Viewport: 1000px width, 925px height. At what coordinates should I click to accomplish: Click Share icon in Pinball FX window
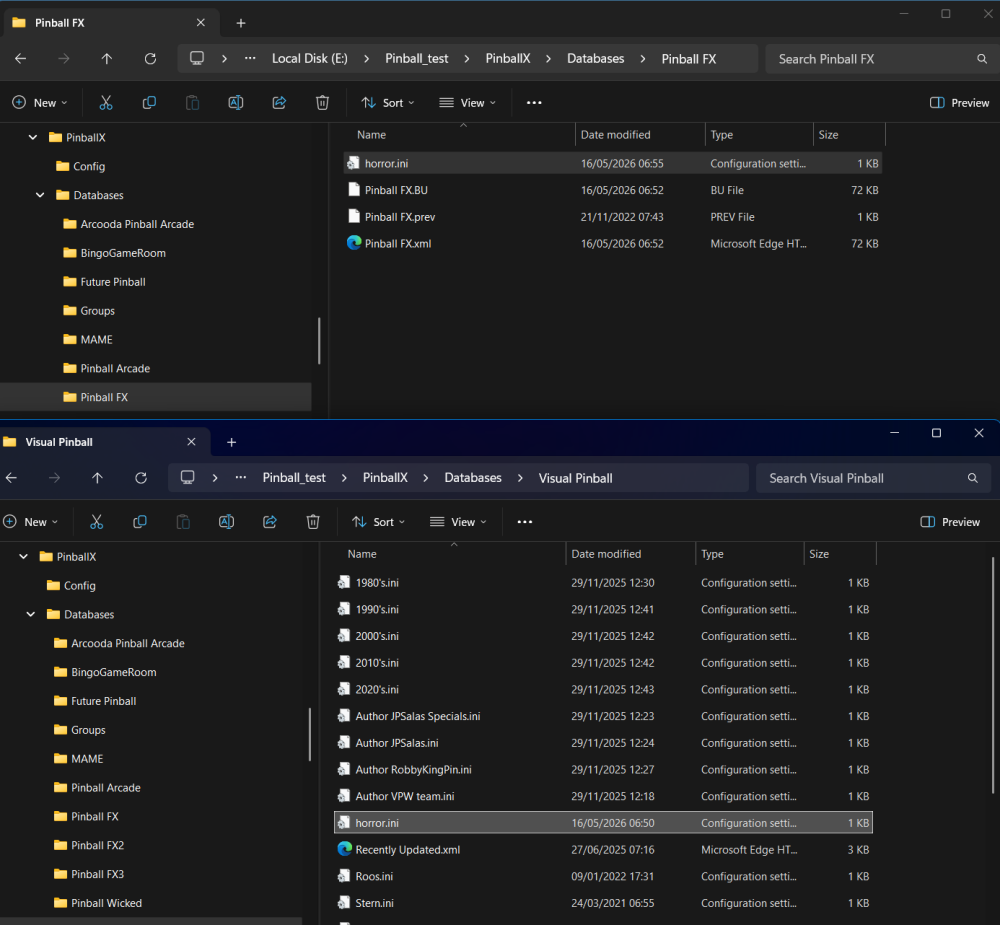coord(279,103)
